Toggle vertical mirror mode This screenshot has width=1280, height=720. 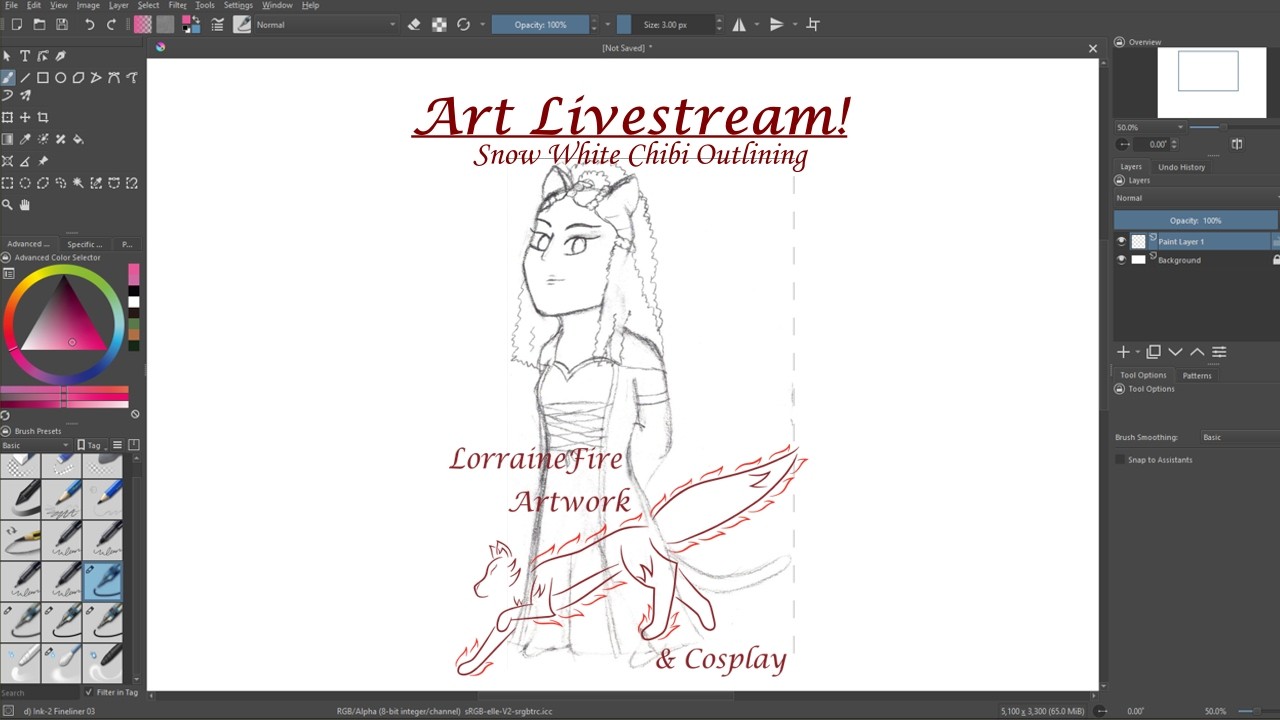point(777,24)
